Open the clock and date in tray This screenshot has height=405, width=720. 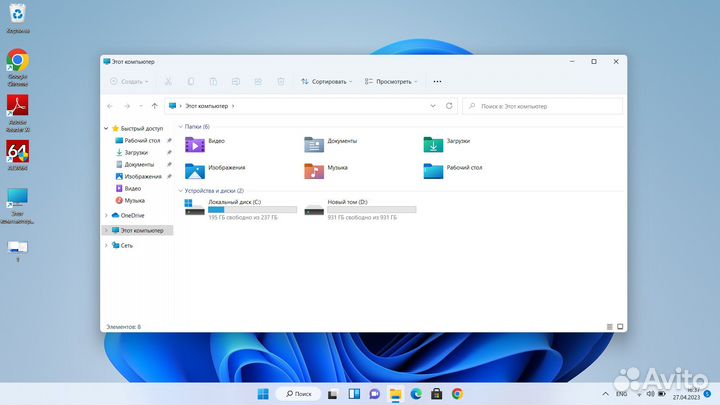[x=687, y=394]
